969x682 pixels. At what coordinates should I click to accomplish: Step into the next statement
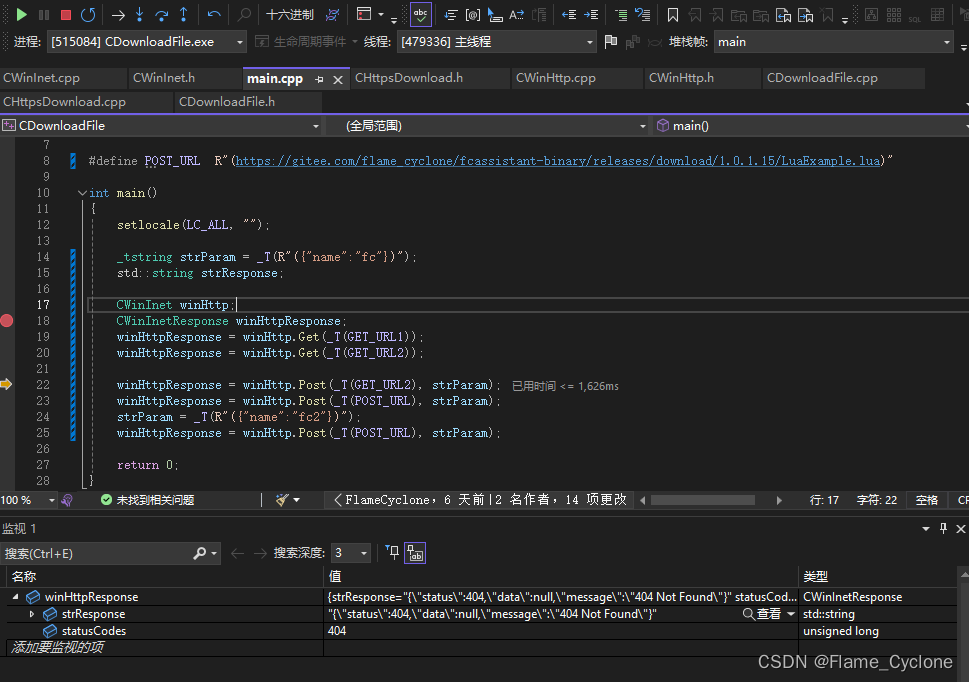coord(140,16)
